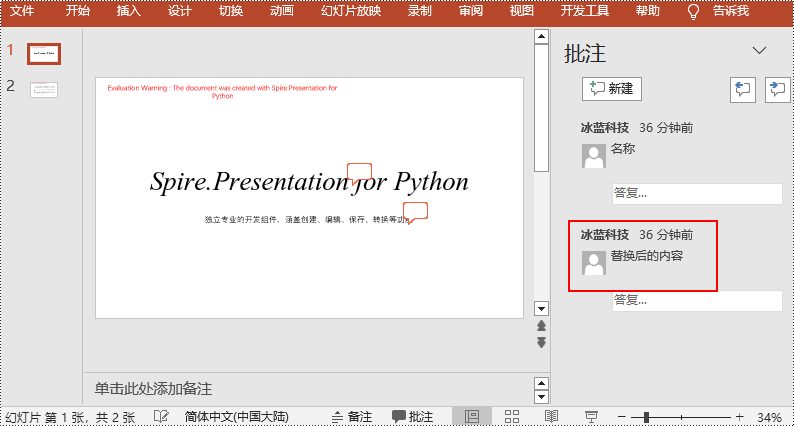Click comment bubble on the subtitle text
This screenshot has width=794, height=426.
tap(416, 213)
